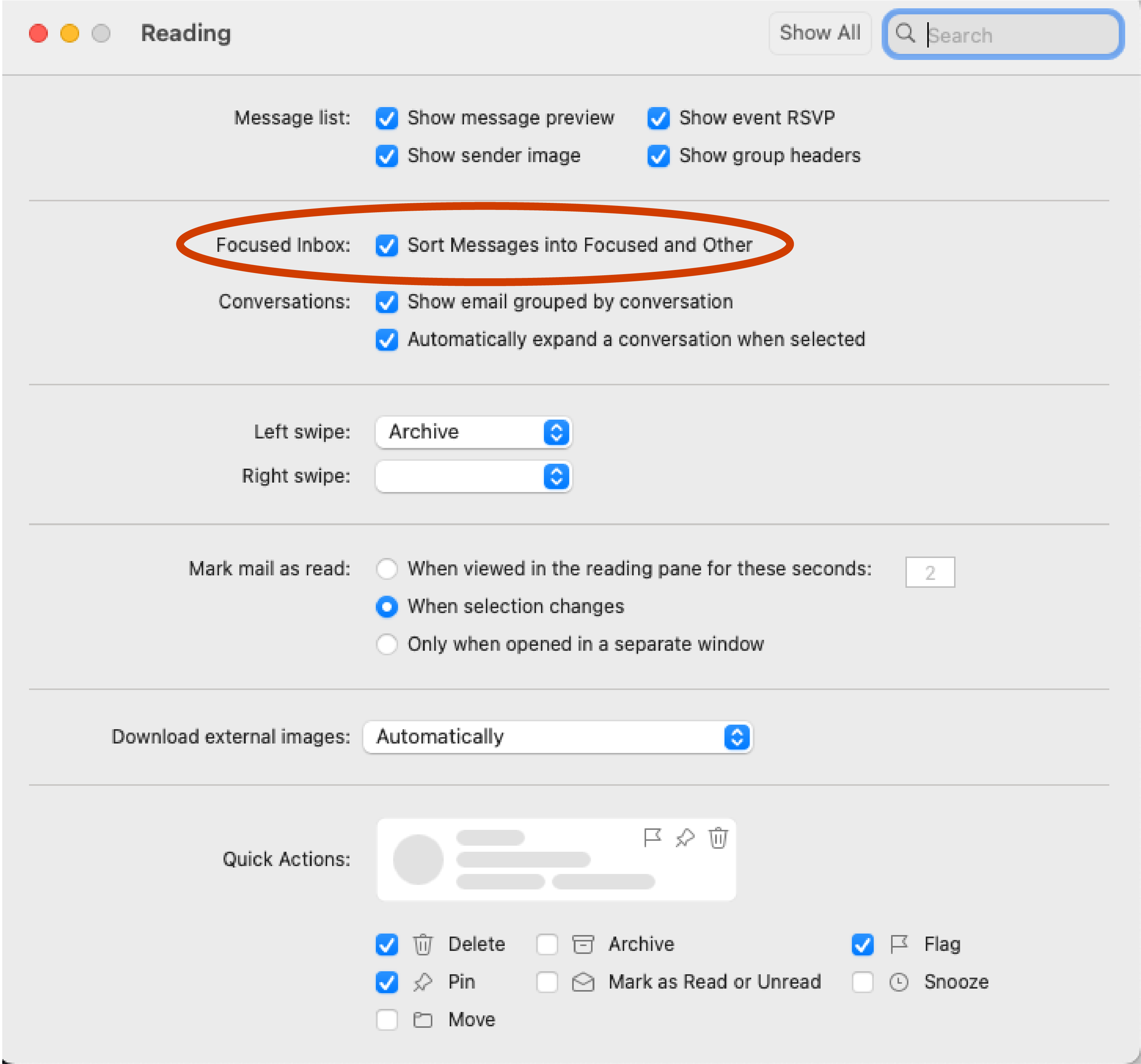
Task: Click the Move folder icon
Action: coord(423,1020)
